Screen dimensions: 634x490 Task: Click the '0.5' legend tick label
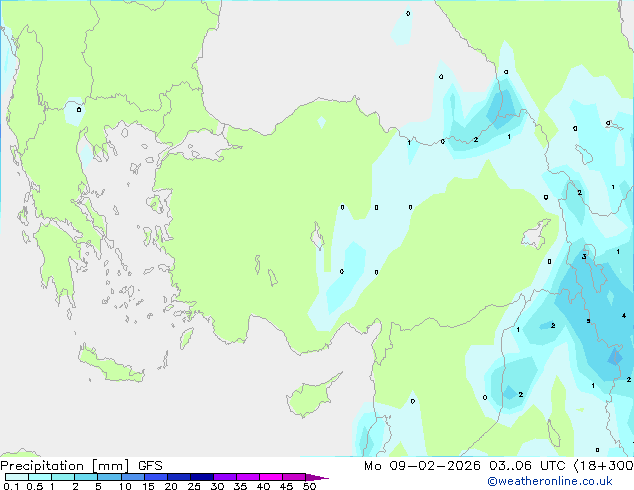click(34, 486)
